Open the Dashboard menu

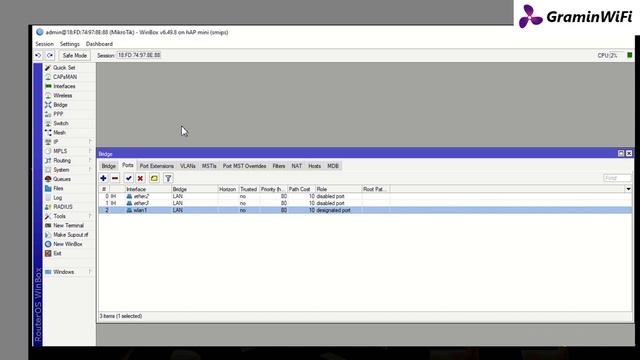[x=99, y=44]
